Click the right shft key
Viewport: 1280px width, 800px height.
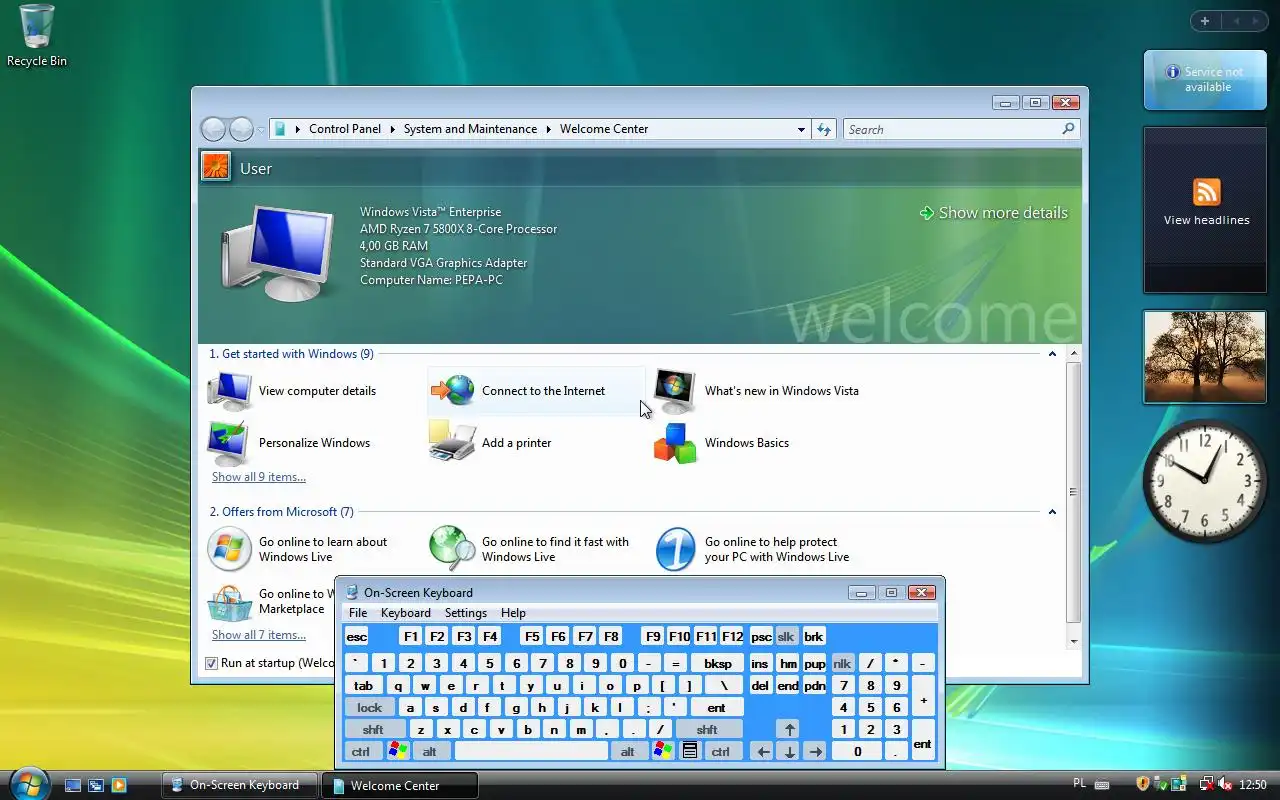click(x=707, y=729)
